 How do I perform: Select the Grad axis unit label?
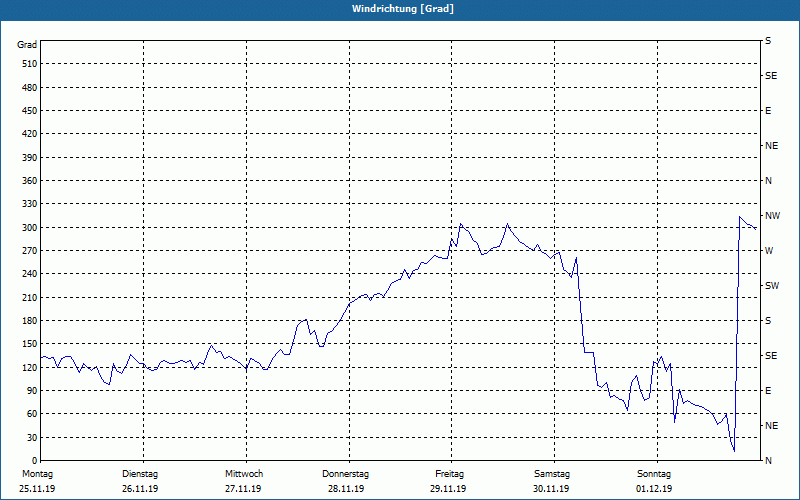(x=27, y=45)
